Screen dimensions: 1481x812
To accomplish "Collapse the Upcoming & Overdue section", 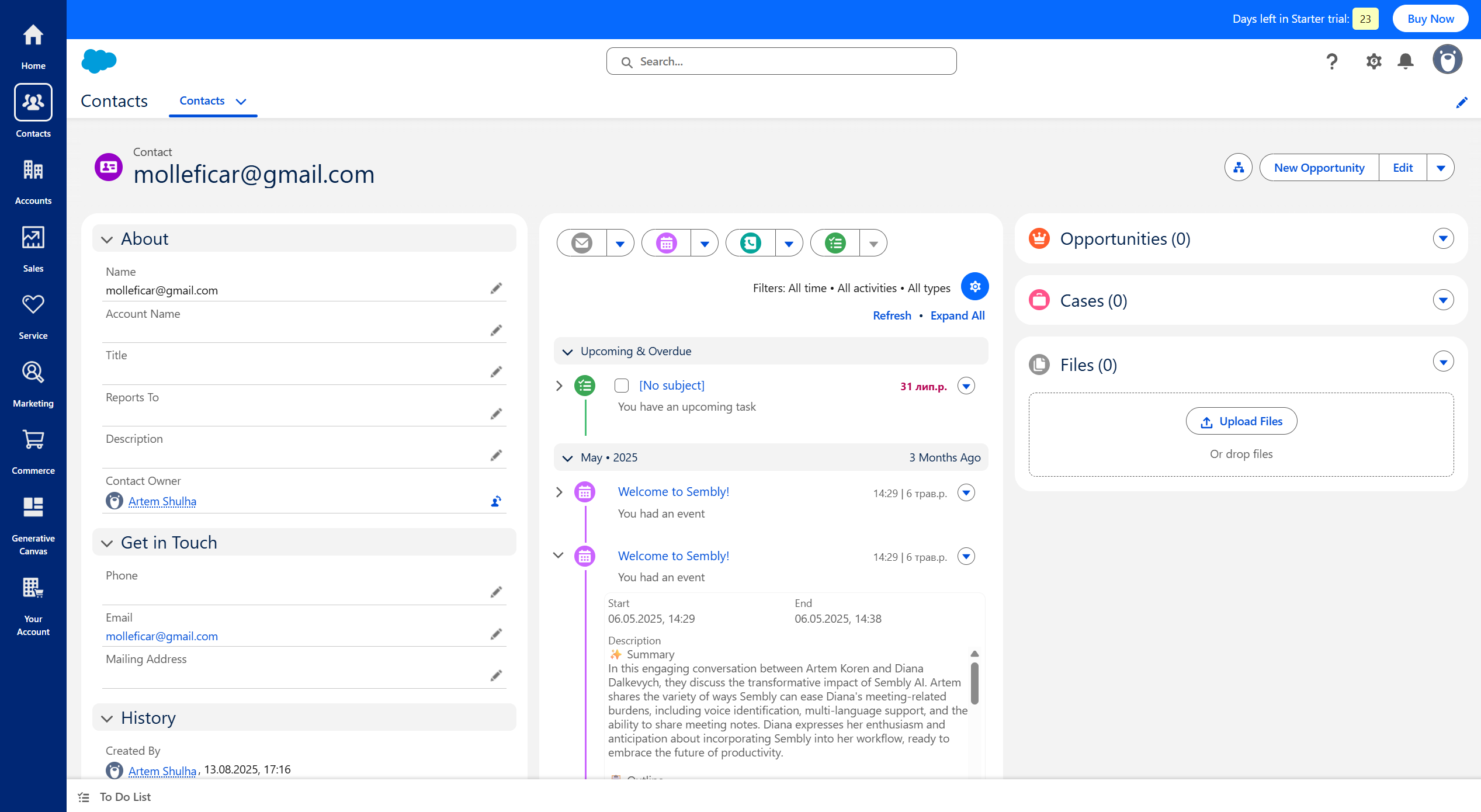I will [567, 352].
